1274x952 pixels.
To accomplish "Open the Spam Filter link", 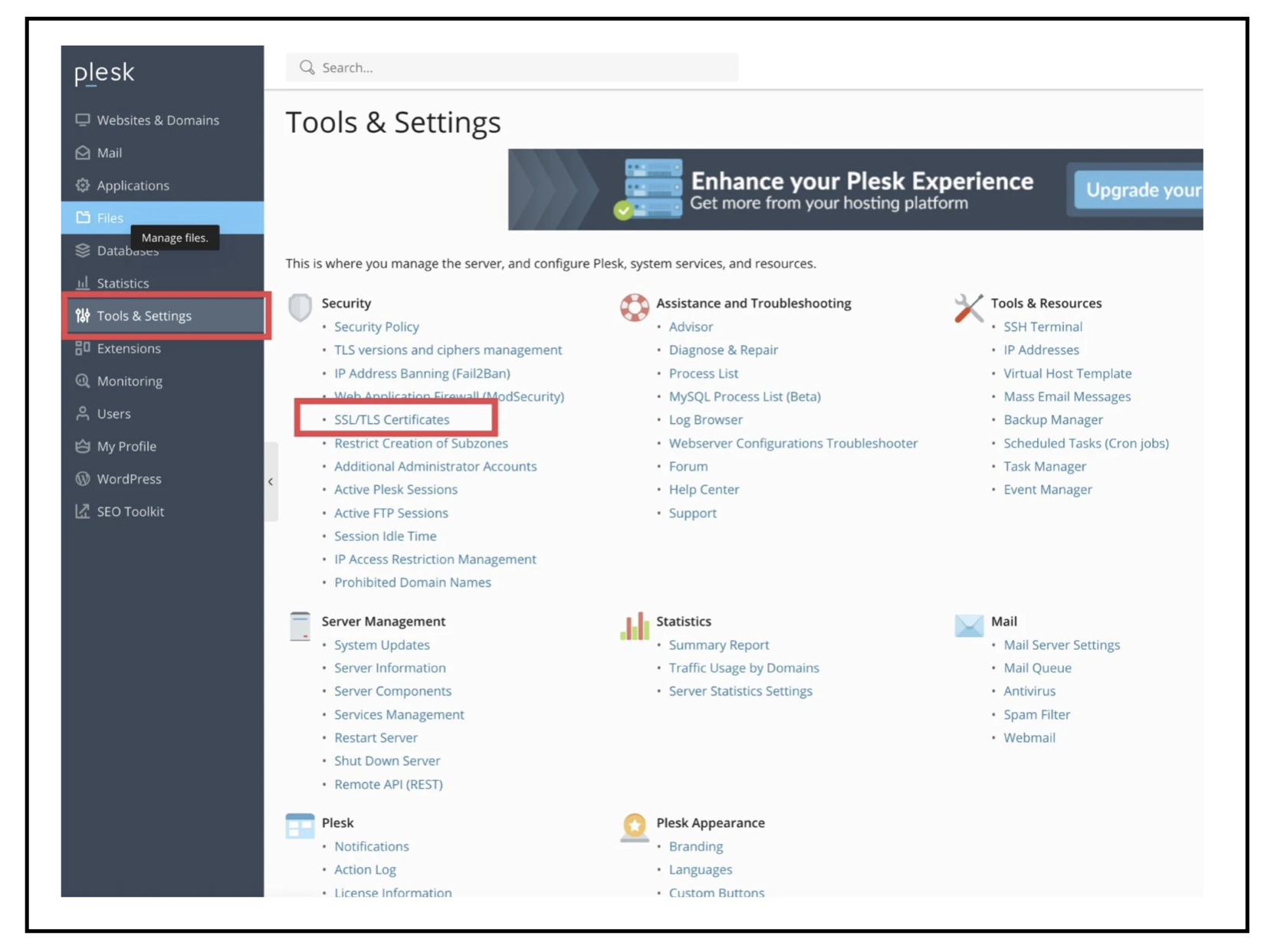I will click(x=1036, y=714).
